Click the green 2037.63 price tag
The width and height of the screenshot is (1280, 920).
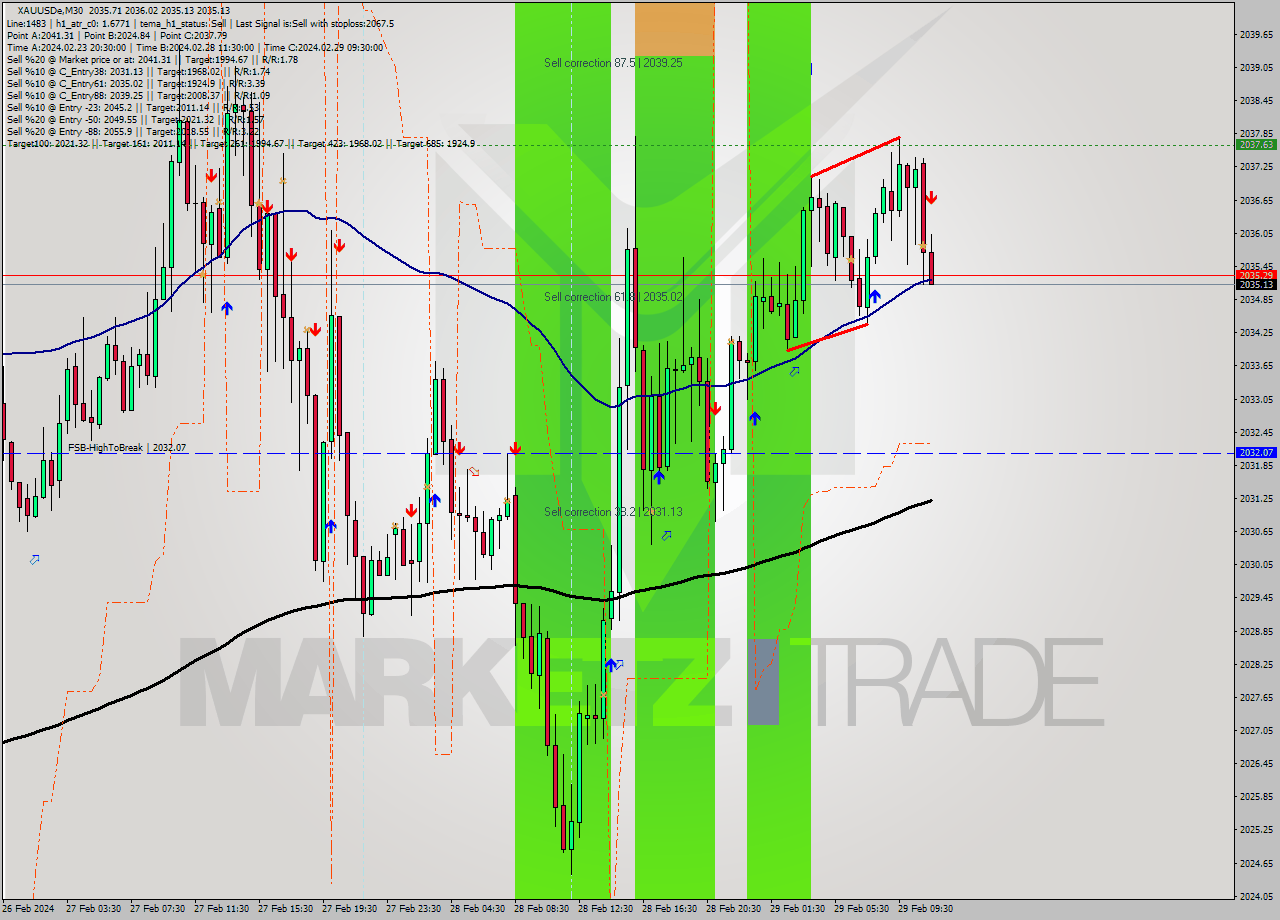[x=1256, y=145]
